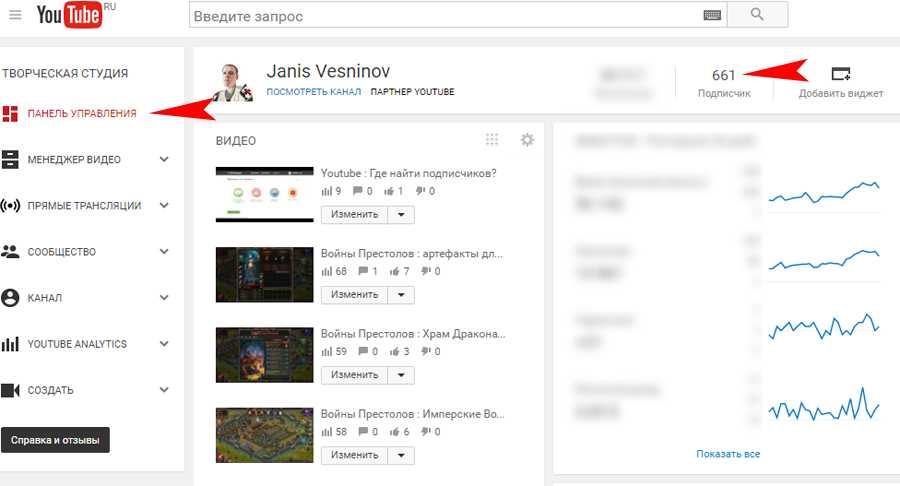The image size is (900, 486).
Task: Click the Прямые трансляции broadcast icon
Action: tap(10, 205)
